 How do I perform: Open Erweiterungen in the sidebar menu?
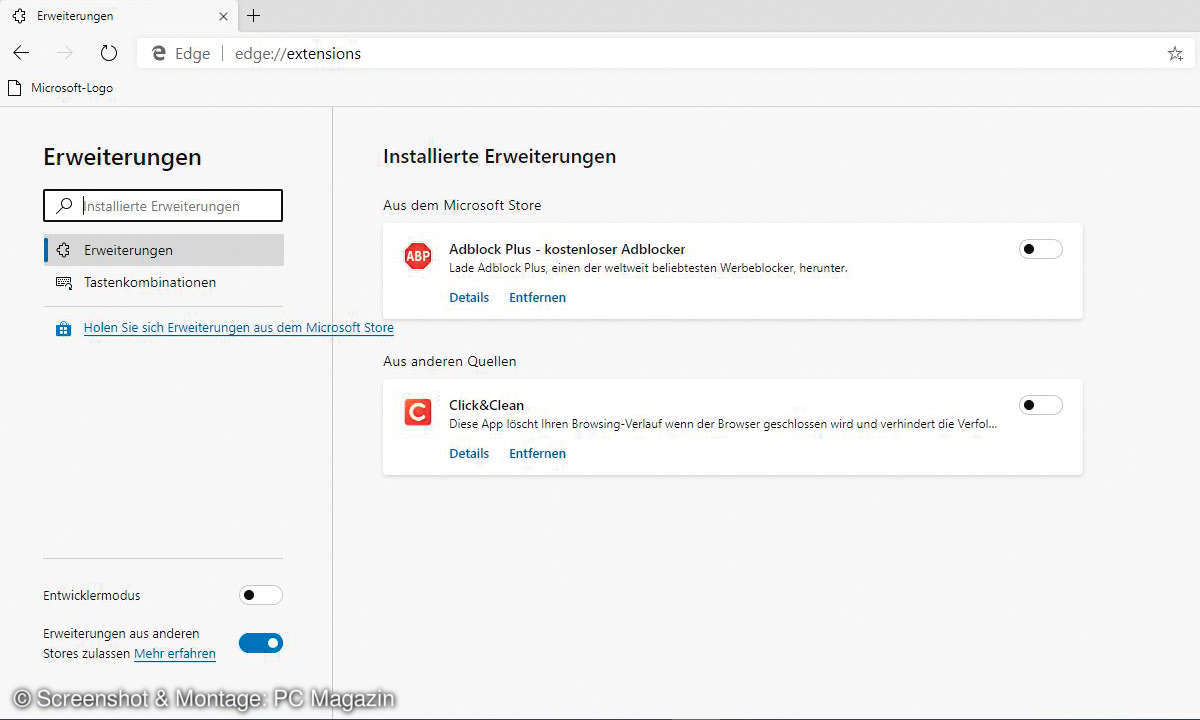(164, 250)
